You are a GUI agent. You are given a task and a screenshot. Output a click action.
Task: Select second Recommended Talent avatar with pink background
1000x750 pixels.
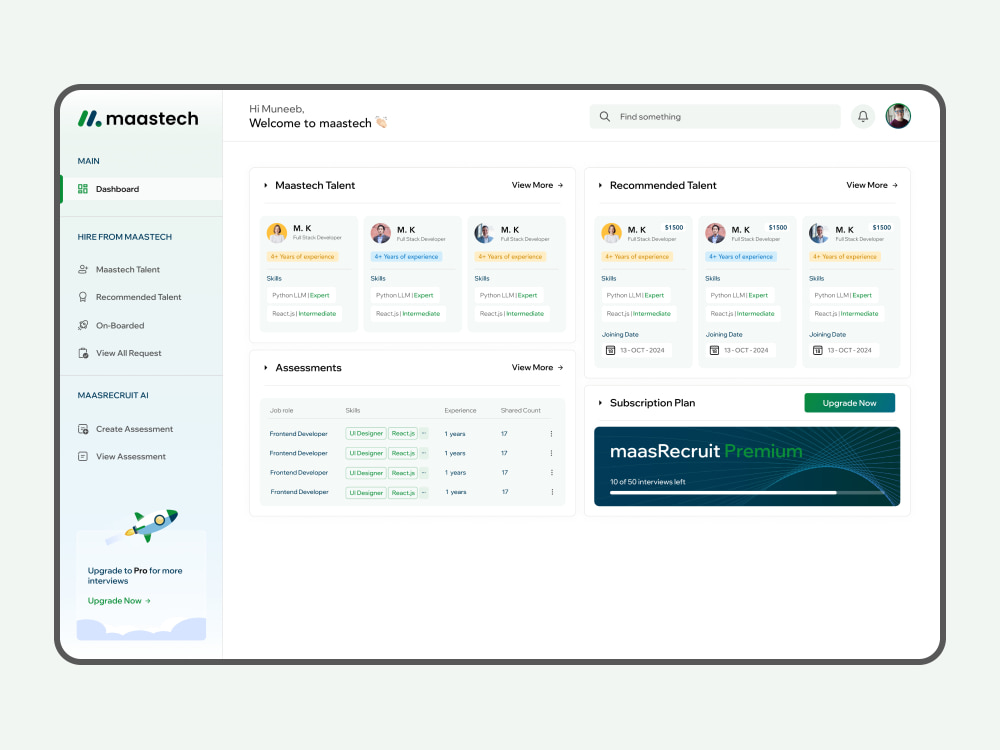[716, 233]
